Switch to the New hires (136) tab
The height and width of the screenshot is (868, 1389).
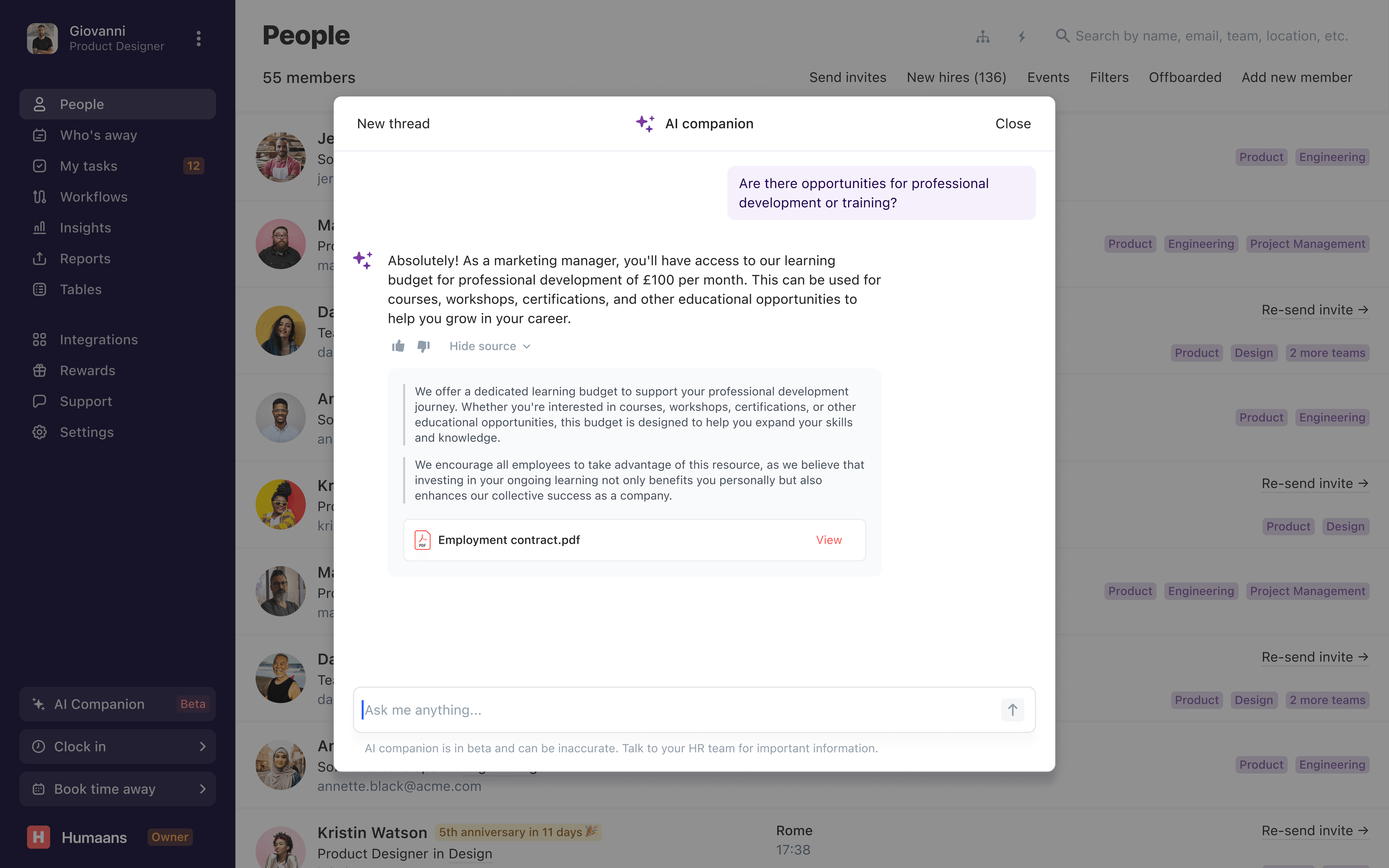(956, 77)
